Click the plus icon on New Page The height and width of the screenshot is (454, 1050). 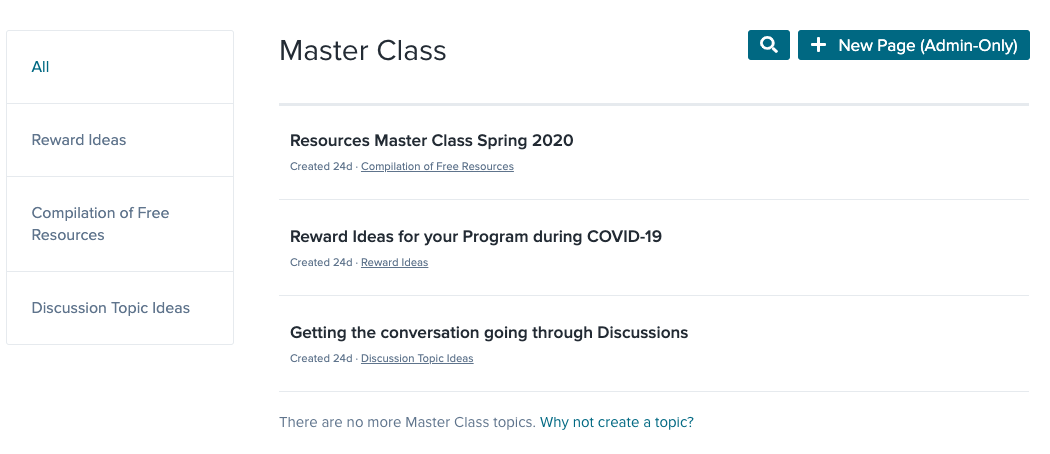tap(818, 45)
